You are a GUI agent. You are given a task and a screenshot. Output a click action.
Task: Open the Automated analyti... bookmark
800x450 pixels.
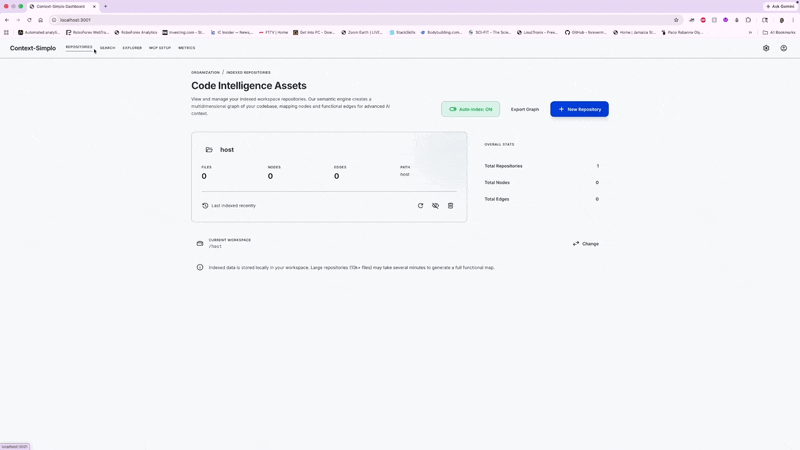39,32
